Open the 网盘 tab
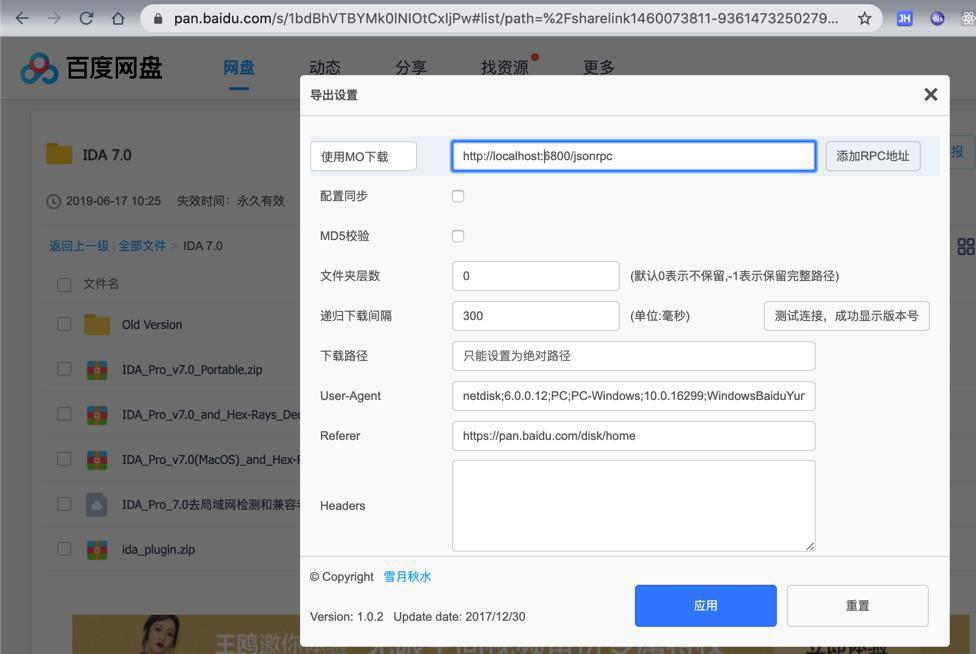This screenshot has width=976, height=654. click(x=239, y=67)
